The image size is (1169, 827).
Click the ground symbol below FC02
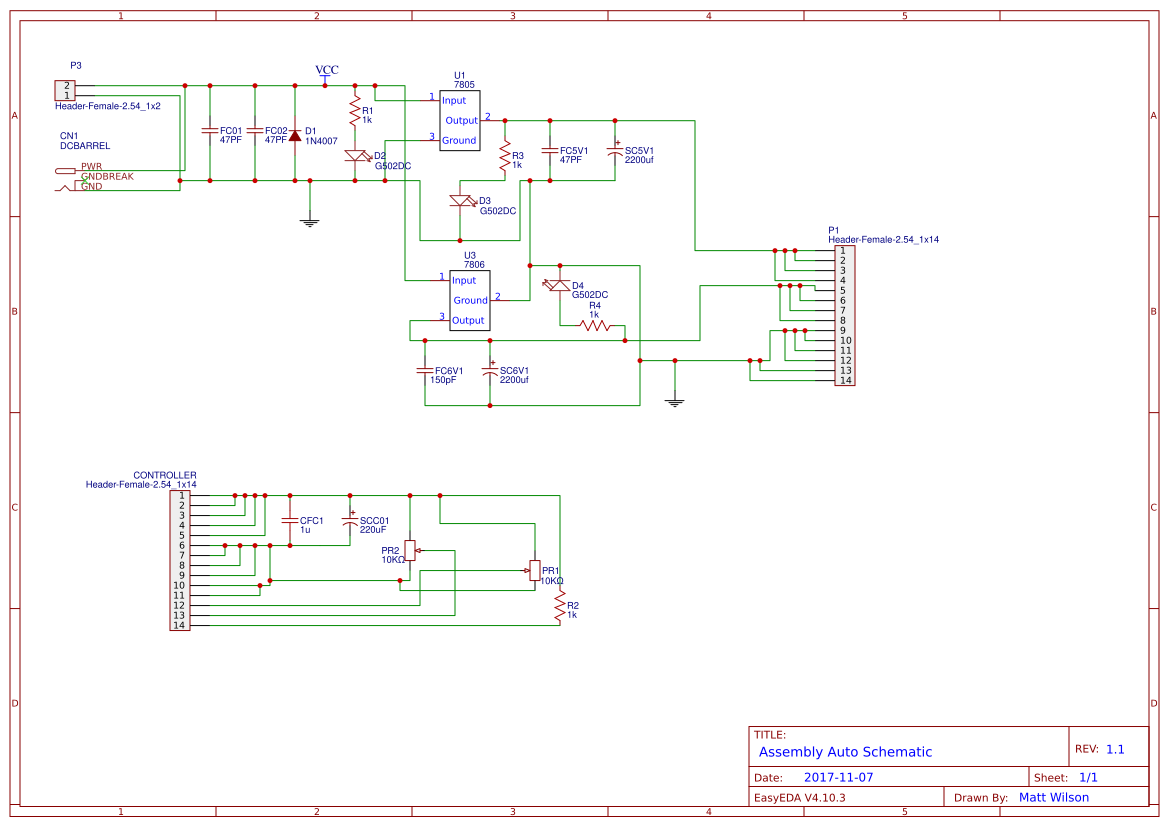click(310, 222)
